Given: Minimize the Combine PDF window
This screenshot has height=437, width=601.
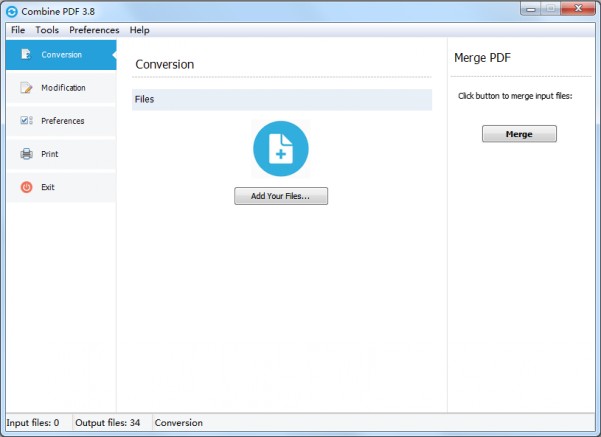Looking at the screenshot, I should pyautogui.click(x=531, y=9).
